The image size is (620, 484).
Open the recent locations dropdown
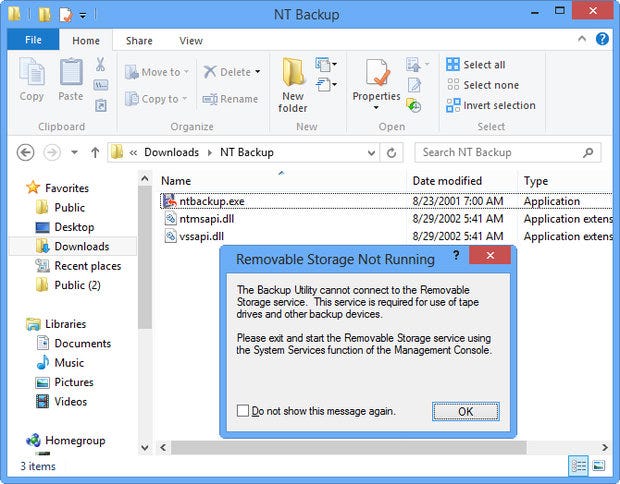(74, 152)
